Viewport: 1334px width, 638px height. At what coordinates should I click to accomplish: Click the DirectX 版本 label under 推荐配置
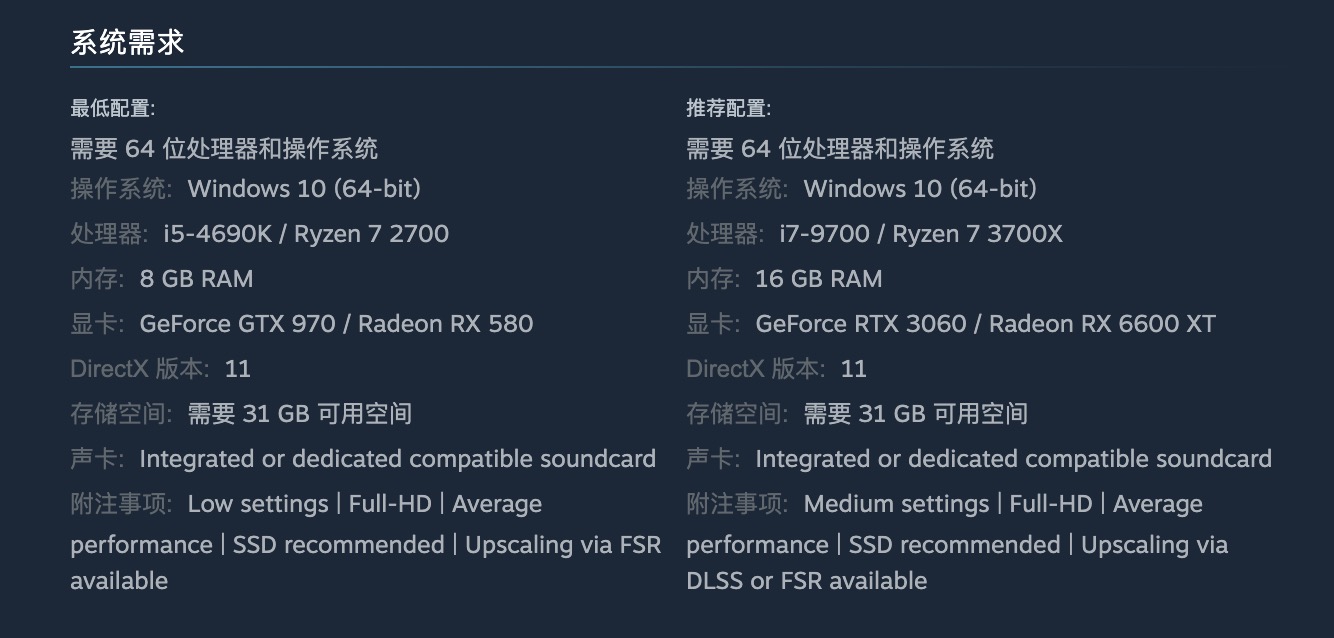pyautogui.click(x=756, y=369)
